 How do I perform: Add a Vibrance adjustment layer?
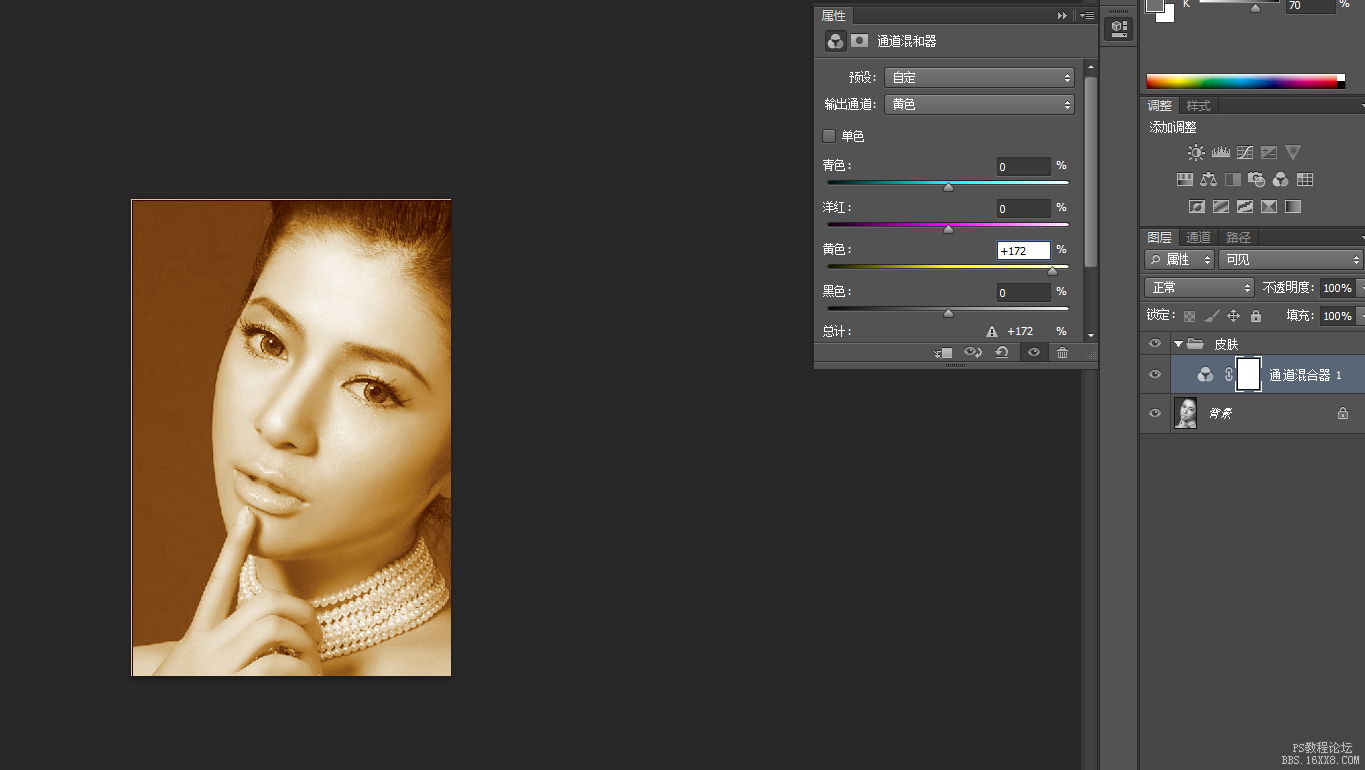coord(1293,153)
